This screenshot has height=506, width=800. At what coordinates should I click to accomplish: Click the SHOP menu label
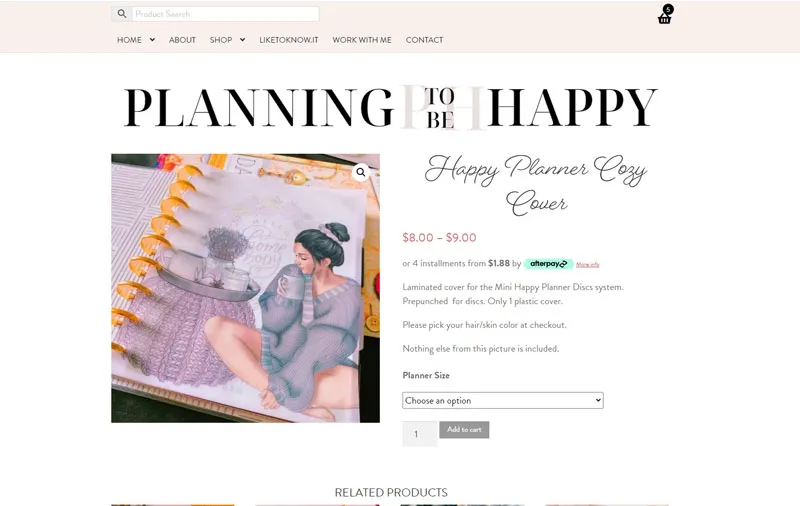click(x=221, y=40)
